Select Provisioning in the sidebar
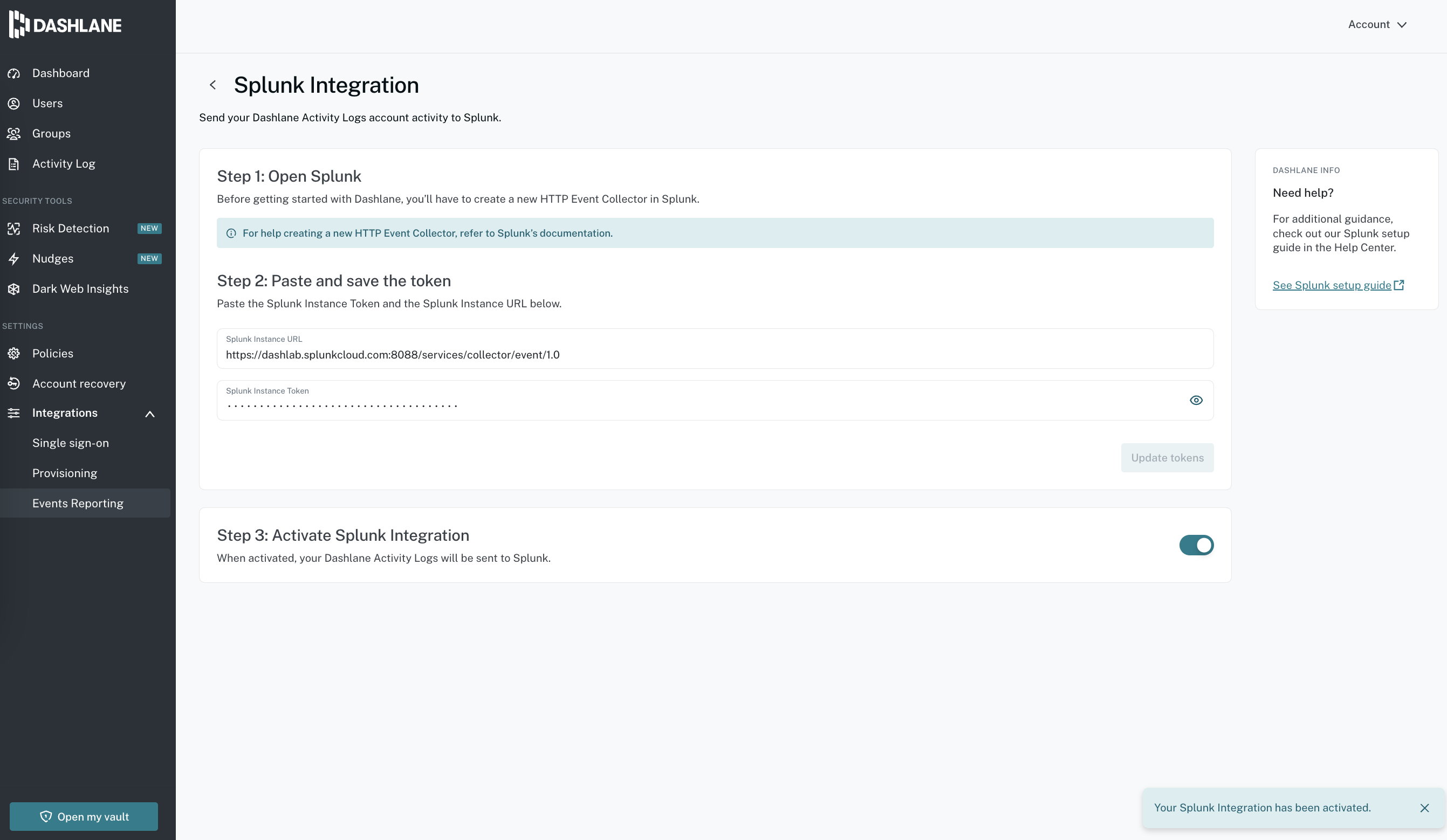 click(x=65, y=473)
